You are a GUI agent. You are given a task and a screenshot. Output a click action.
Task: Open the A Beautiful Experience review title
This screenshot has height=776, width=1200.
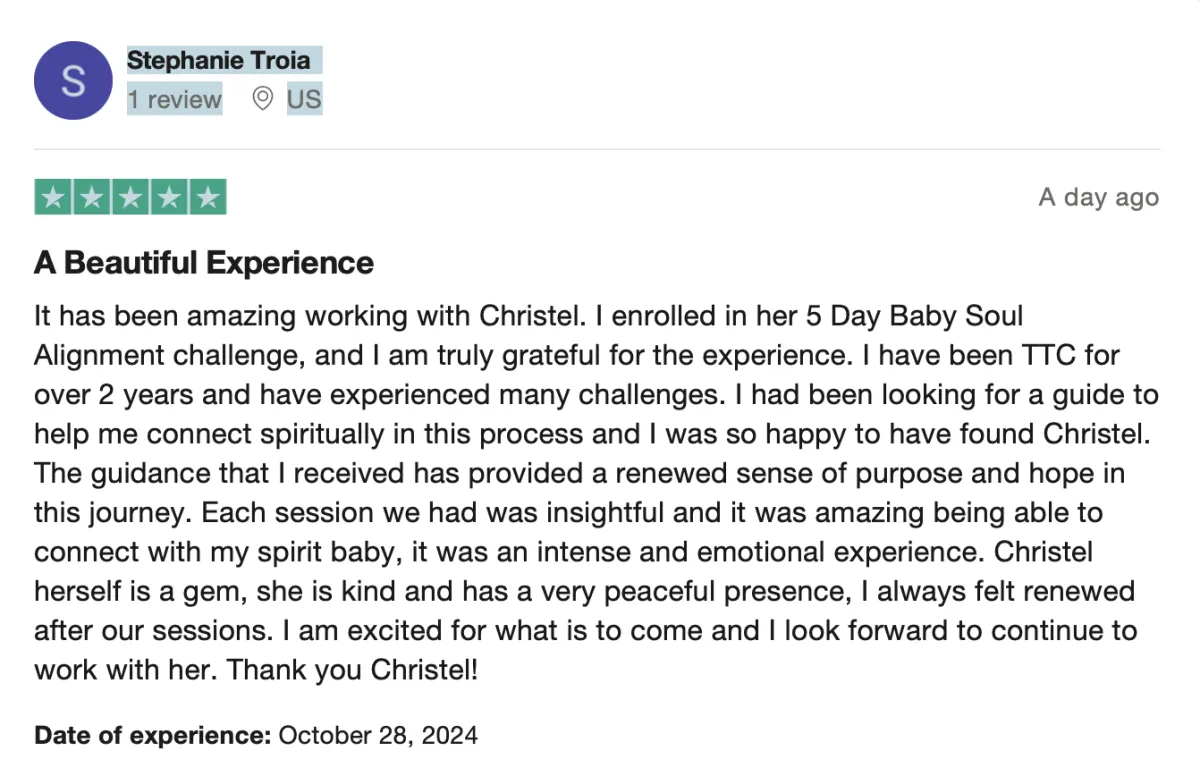coord(204,263)
